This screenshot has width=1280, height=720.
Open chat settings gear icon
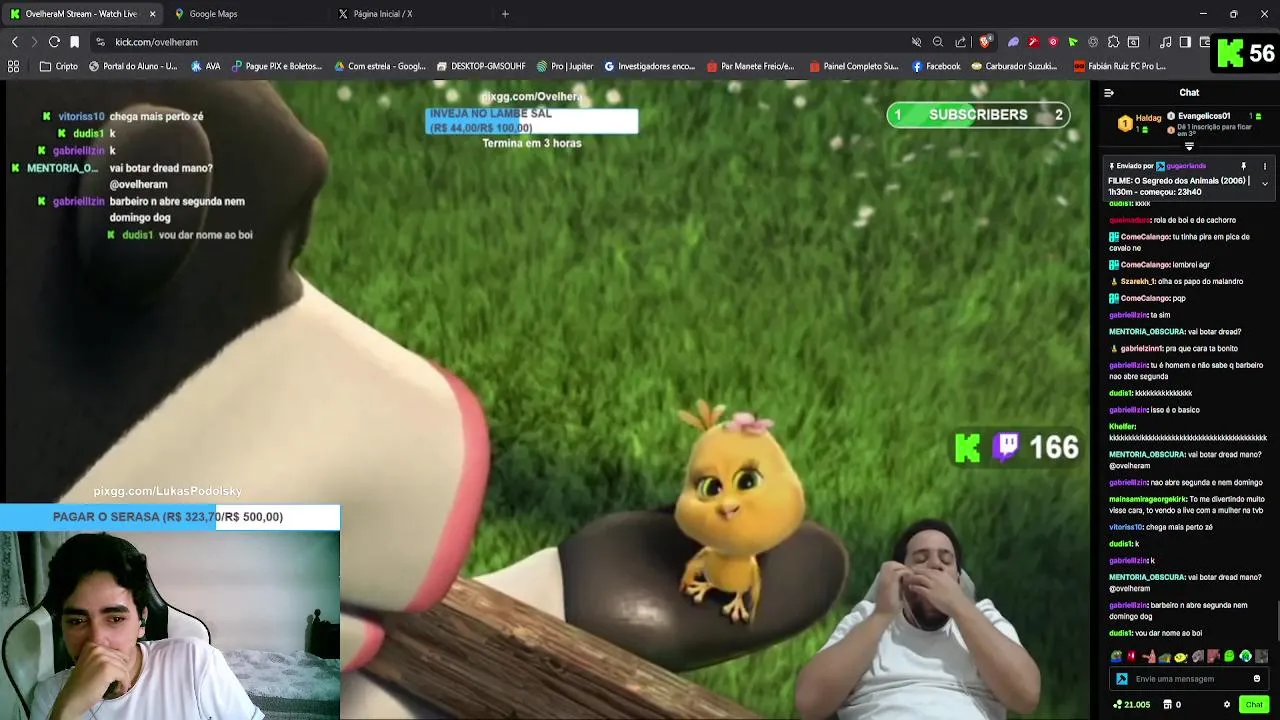point(1227,705)
